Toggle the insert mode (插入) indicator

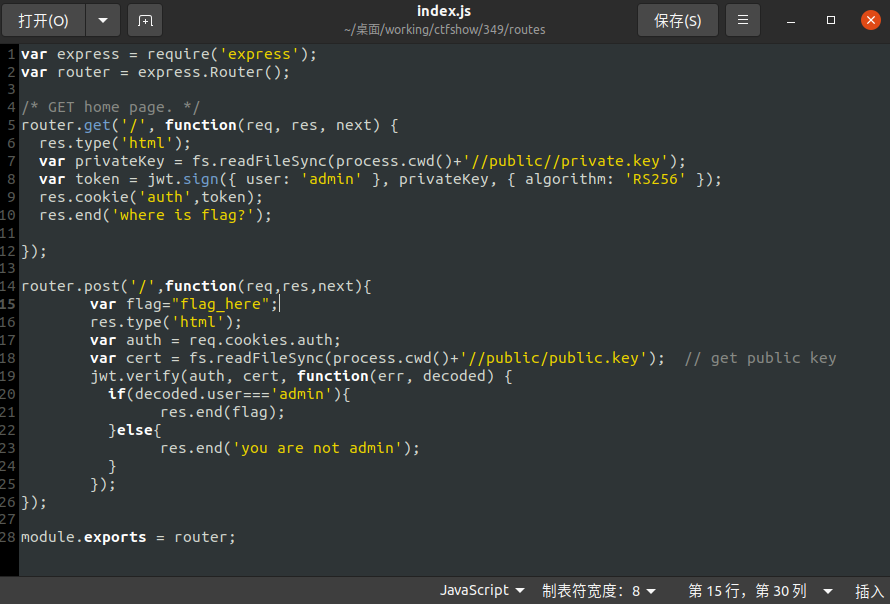pos(870,591)
